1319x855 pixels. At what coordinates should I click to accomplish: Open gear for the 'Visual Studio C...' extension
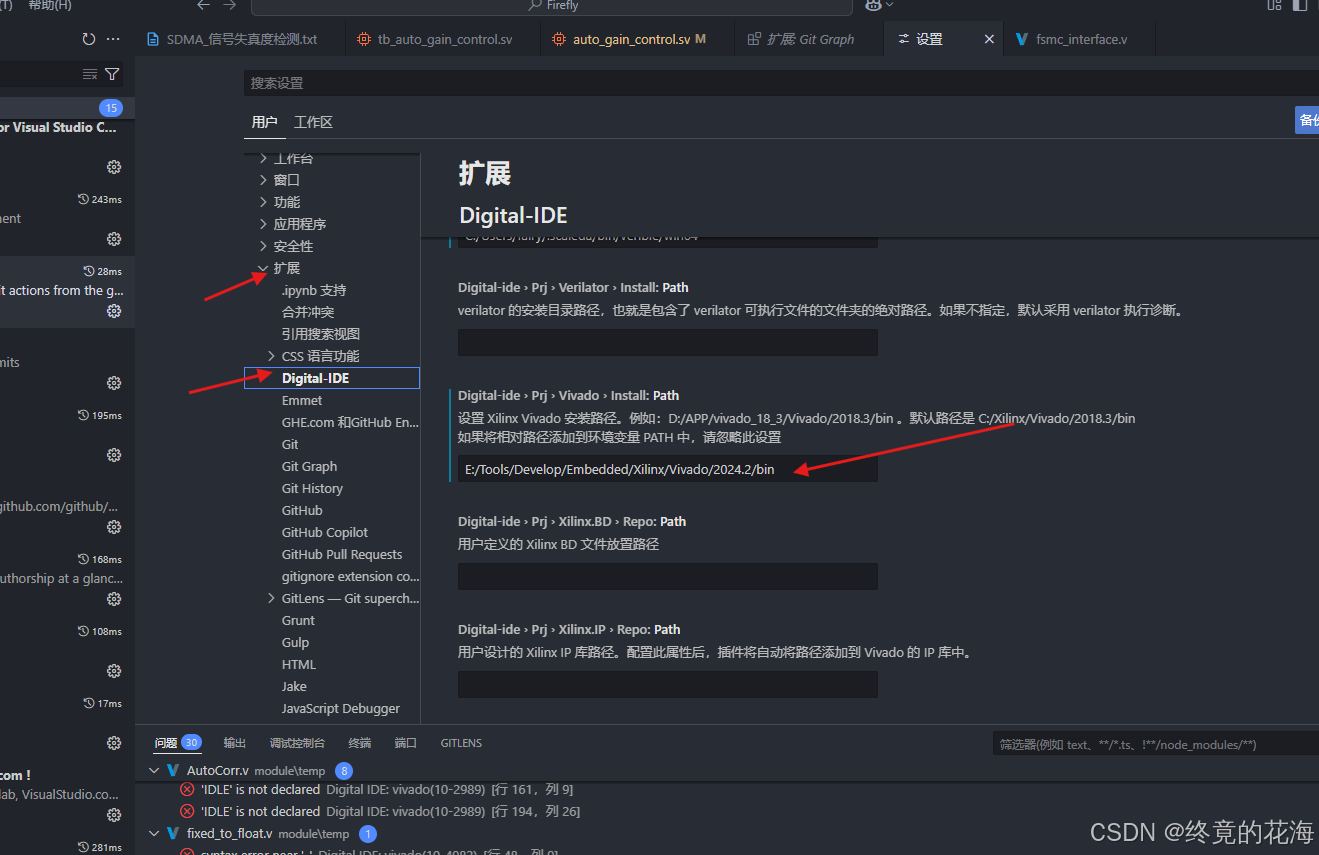coord(114,167)
